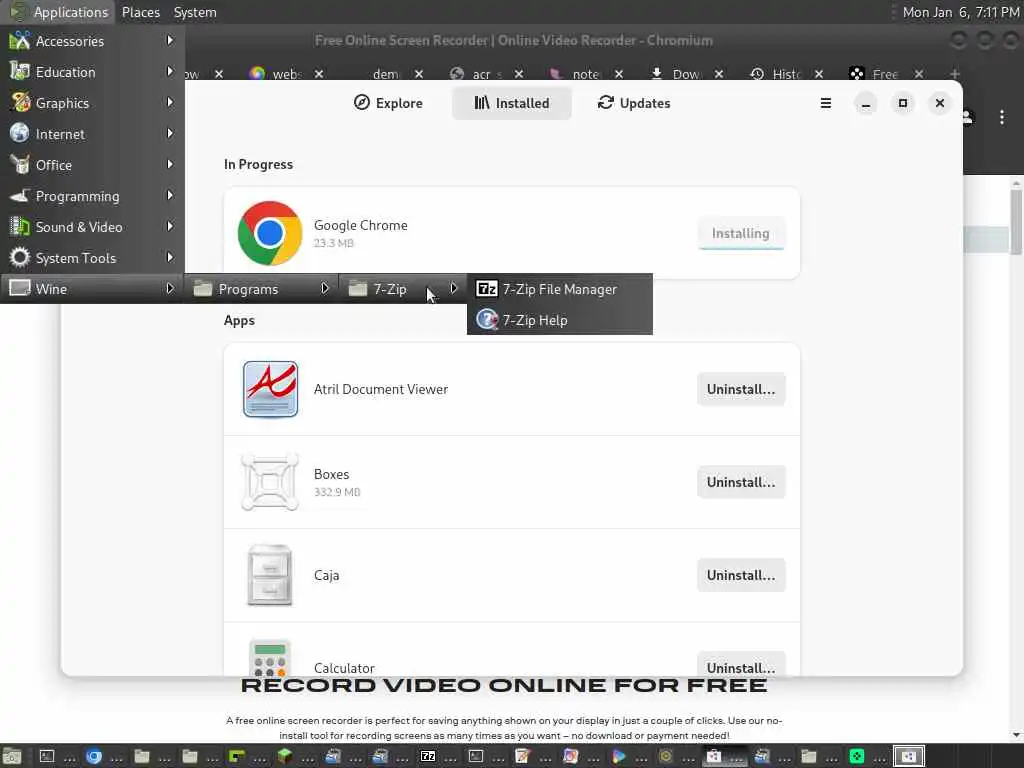This screenshot has height=768, width=1024.
Task: Select the 7-Zip folder menu item
Action: (x=402, y=289)
